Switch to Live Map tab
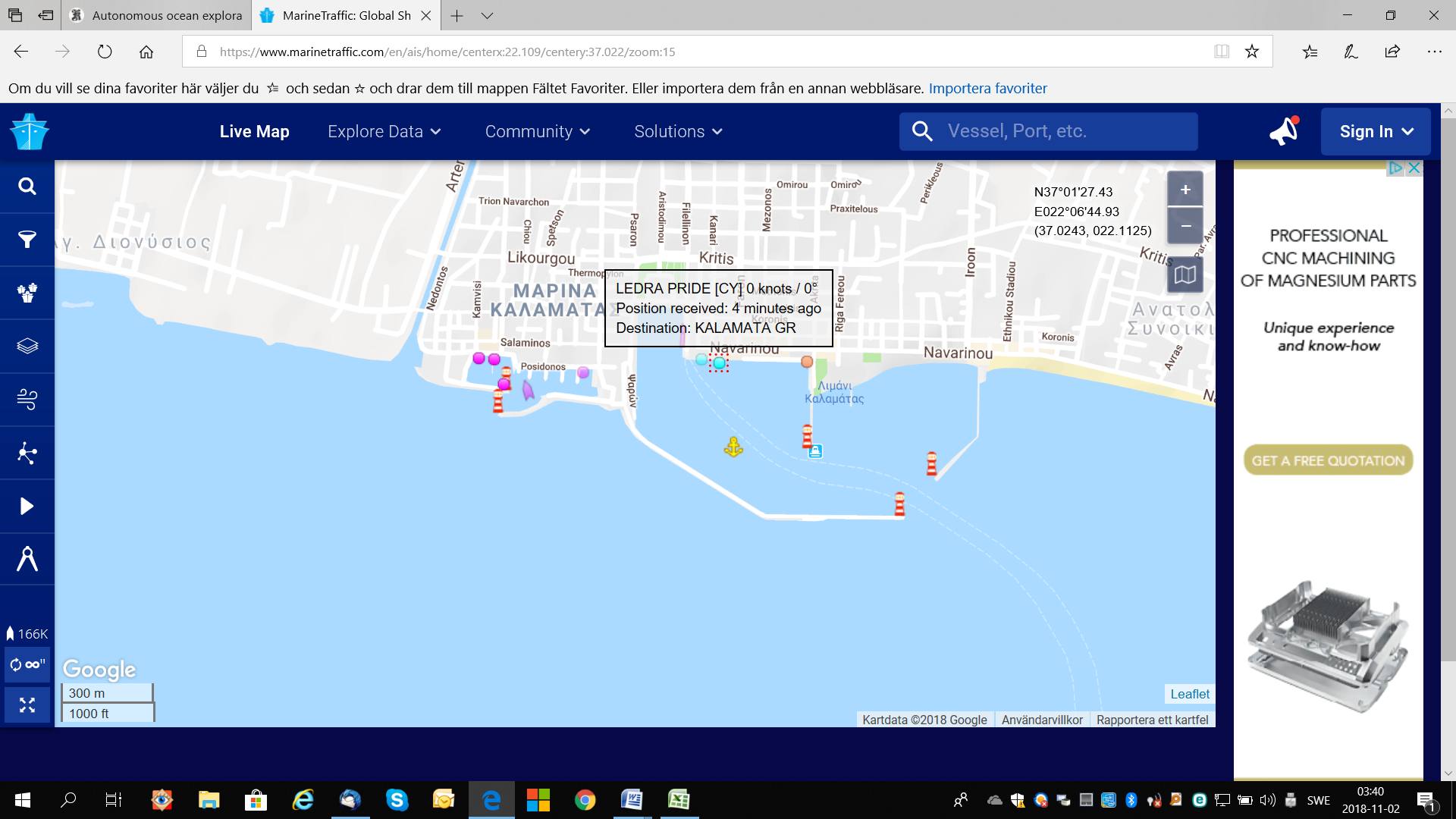The image size is (1456, 819). (x=254, y=131)
